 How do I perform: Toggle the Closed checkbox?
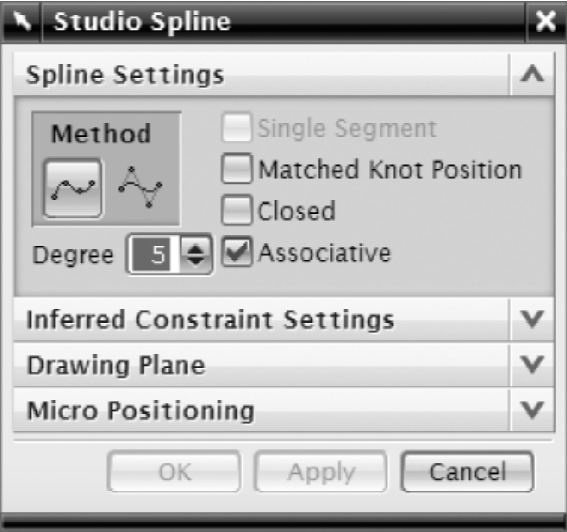point(237,210)
